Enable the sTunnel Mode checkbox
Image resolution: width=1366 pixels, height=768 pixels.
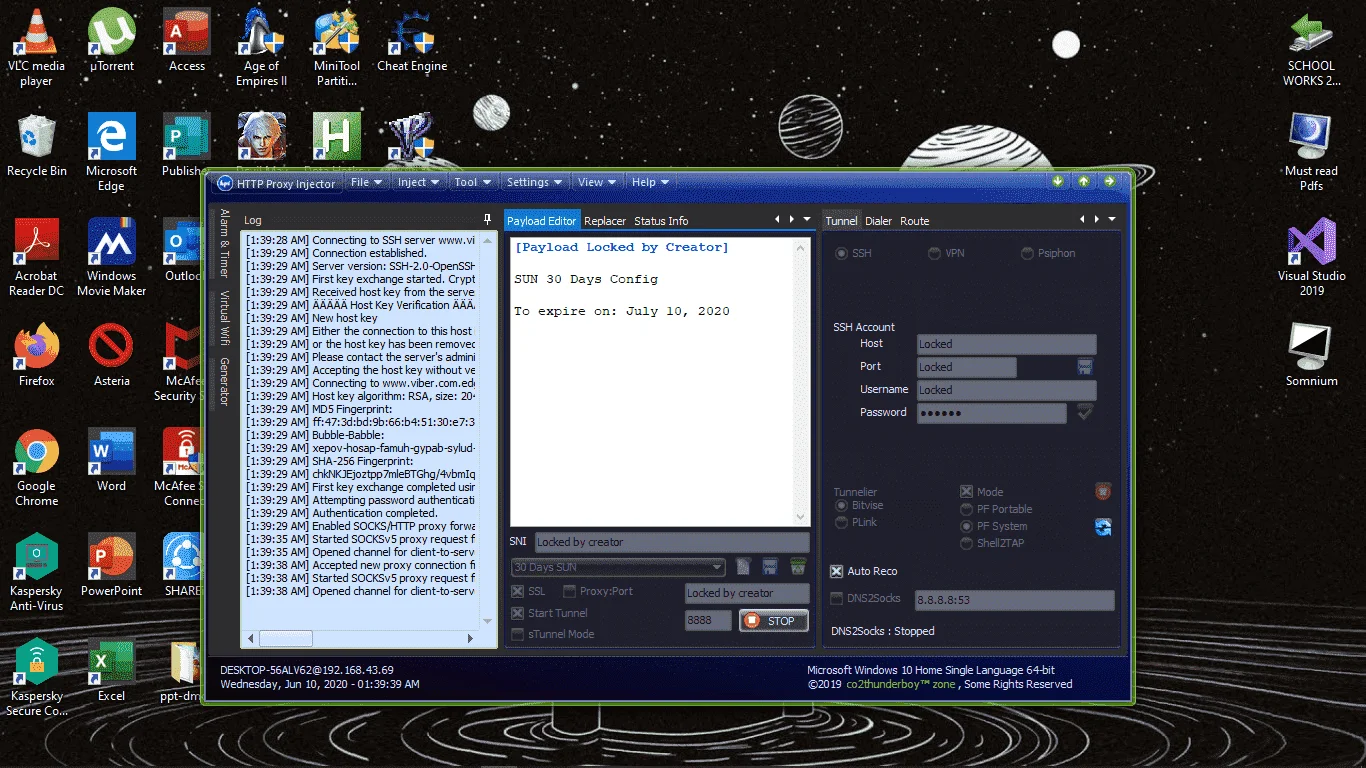pos(517,634)
